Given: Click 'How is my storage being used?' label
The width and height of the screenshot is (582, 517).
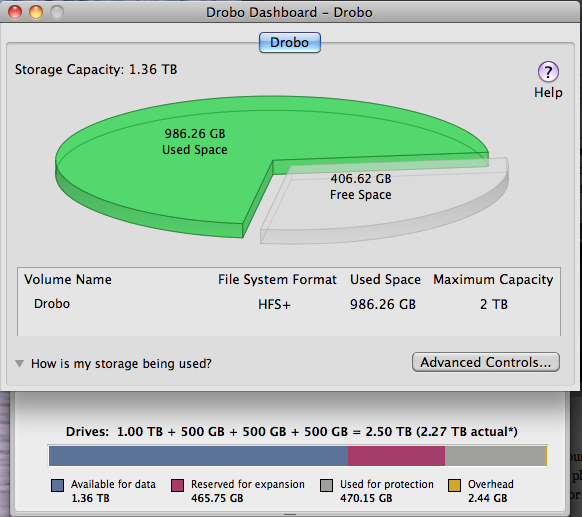Looking at the screenshot, I should coord(121,363).
